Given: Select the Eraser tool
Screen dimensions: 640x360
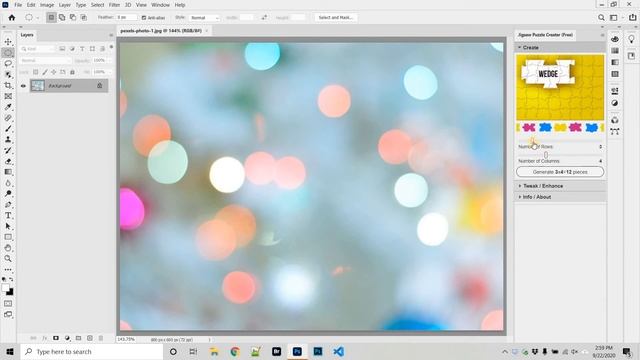Looking at the screenshot, I should pyautogui.click(x=8, y=161).
